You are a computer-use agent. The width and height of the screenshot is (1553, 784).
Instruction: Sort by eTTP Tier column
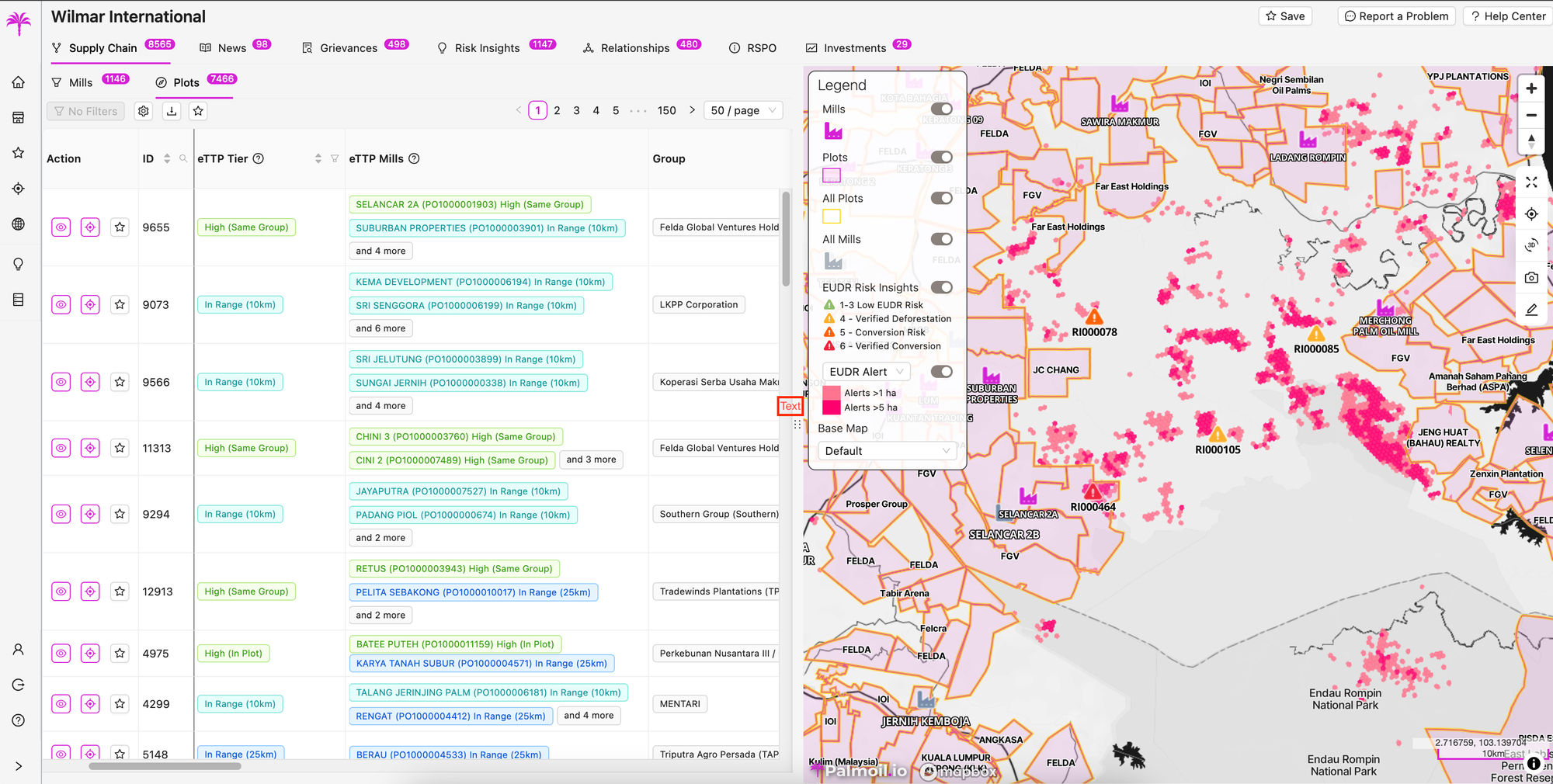(x=318, y=159)
